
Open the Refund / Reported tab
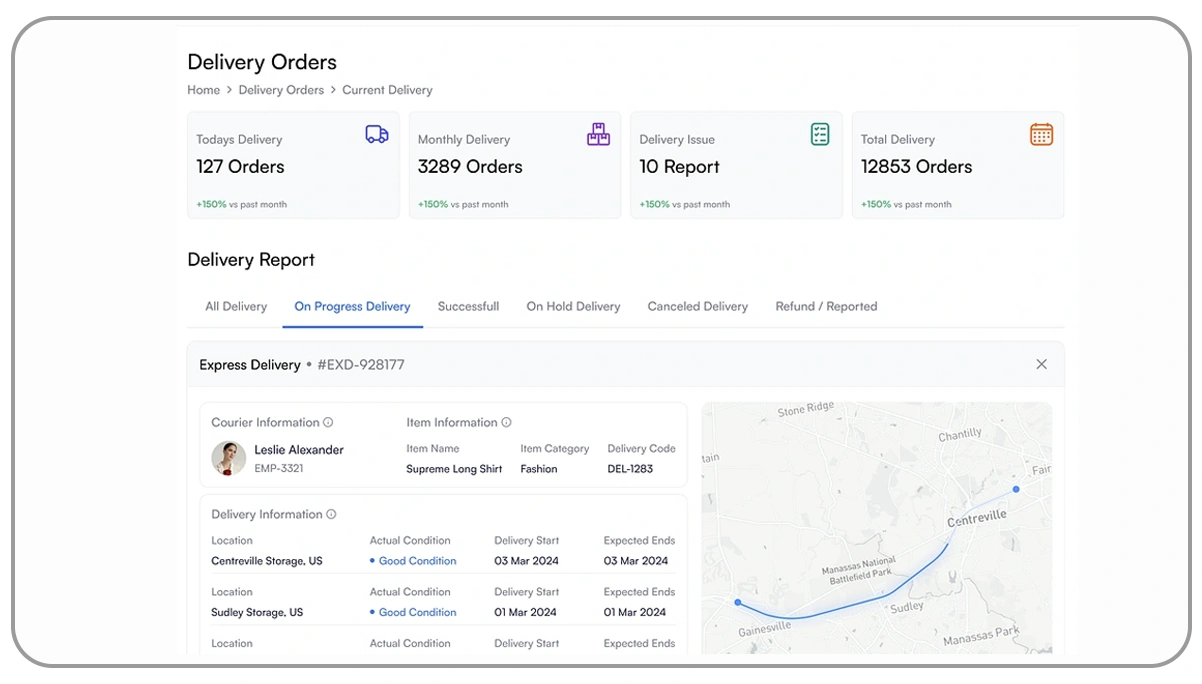pos(825,306)
